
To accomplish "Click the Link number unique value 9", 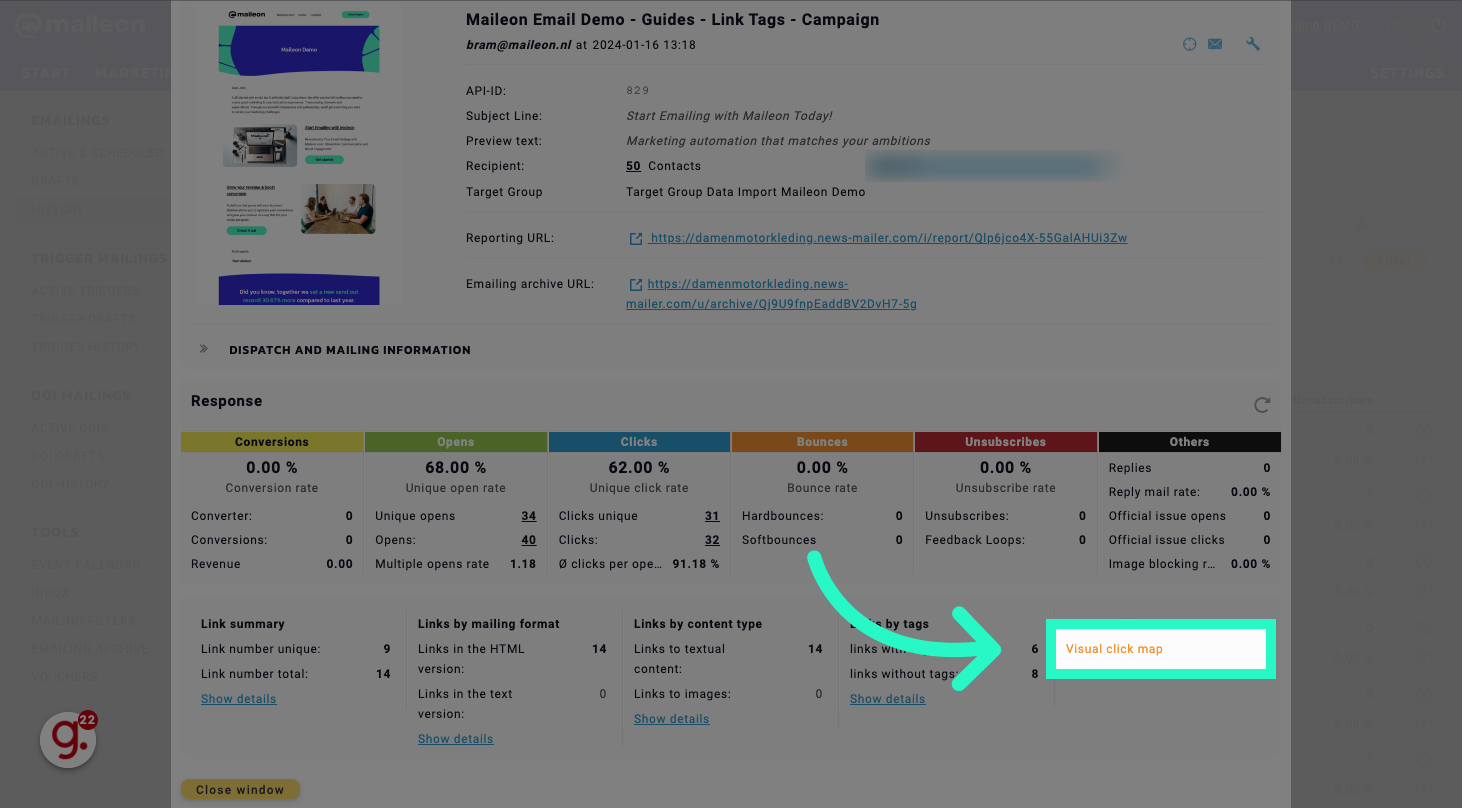I will (x=387, y=649).
